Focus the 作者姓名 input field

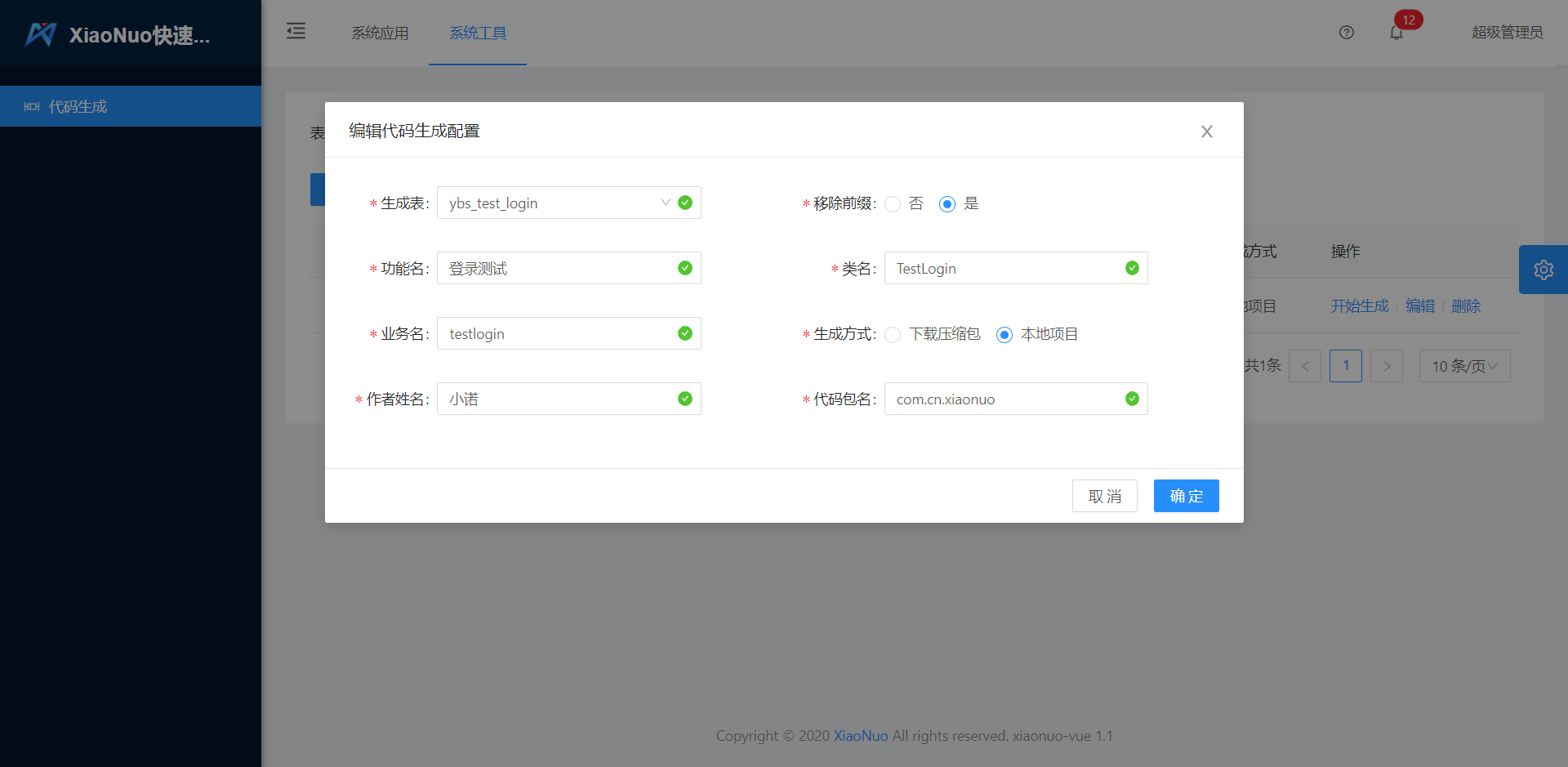569,399
